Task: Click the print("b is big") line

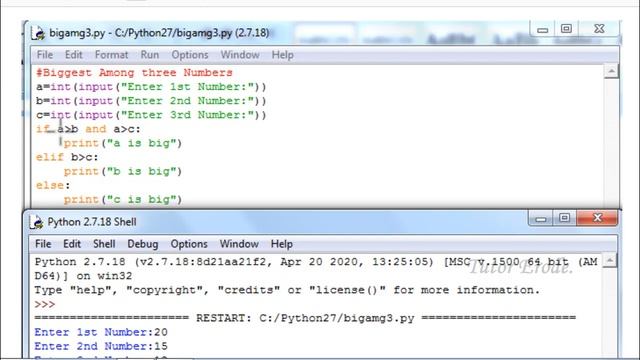Action: [x=122, y=171]
